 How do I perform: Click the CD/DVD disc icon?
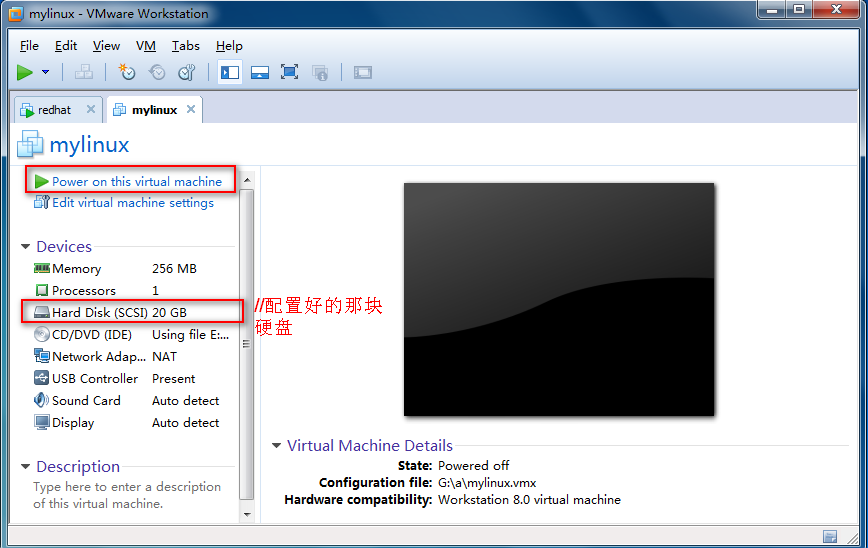click(42, 334)
